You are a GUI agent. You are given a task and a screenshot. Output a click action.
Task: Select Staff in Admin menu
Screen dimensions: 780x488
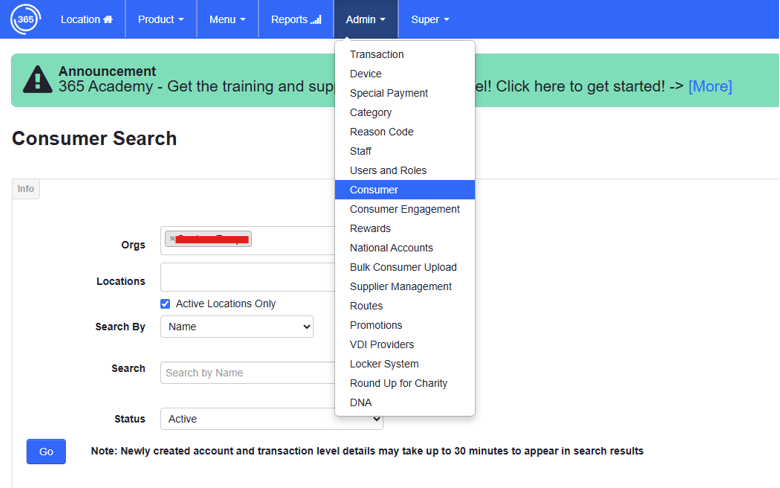click(405, 151)
